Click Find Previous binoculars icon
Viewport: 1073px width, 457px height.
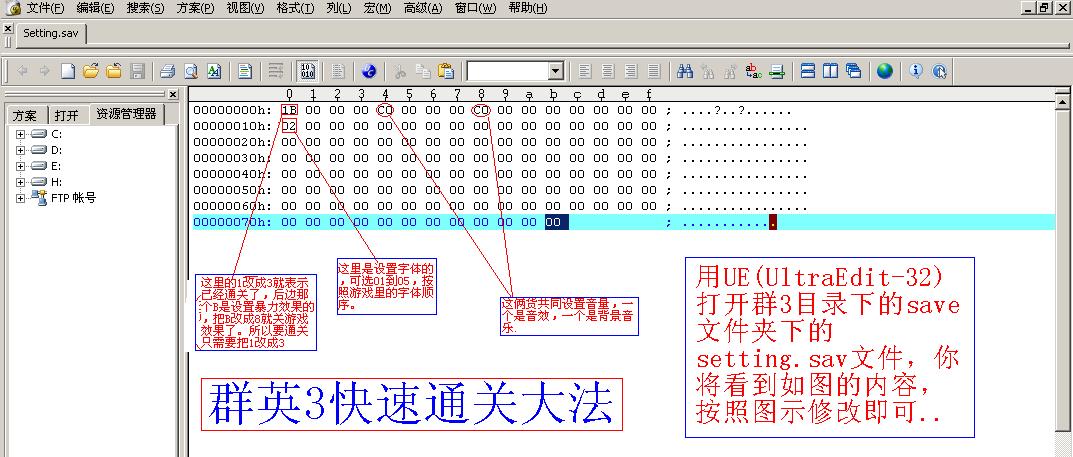[708, 71]
